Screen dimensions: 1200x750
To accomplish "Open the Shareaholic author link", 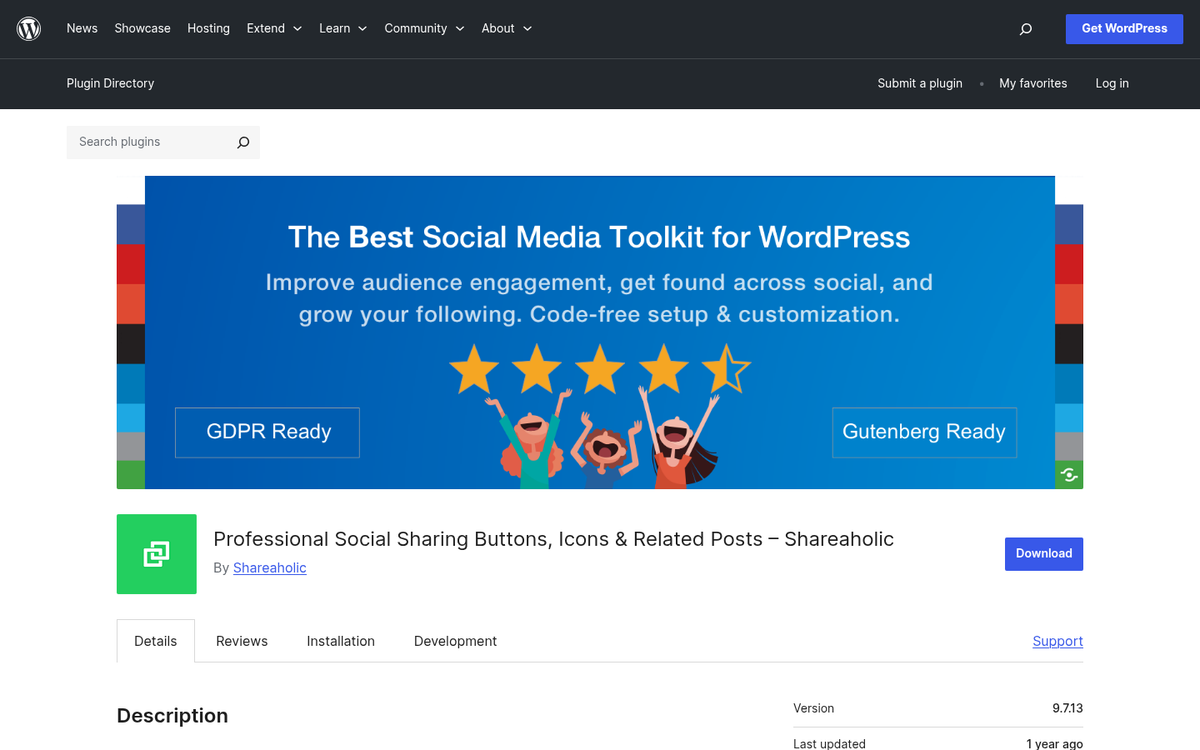I will point(269,567).
